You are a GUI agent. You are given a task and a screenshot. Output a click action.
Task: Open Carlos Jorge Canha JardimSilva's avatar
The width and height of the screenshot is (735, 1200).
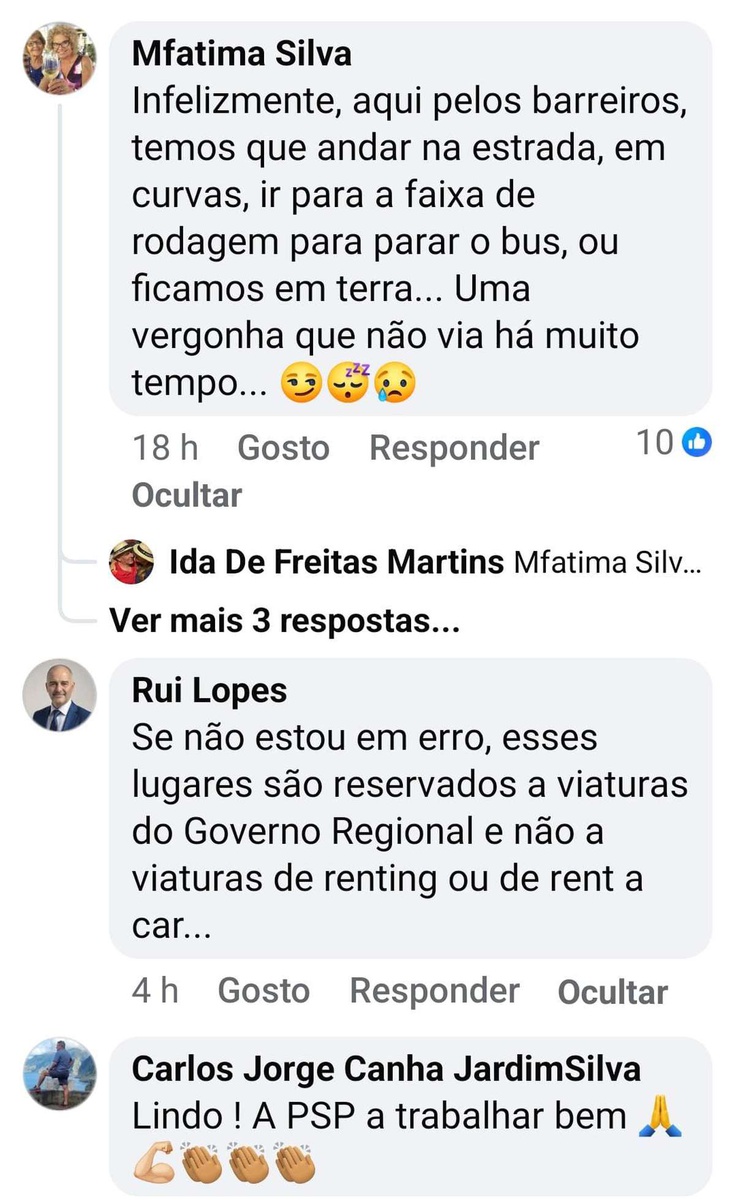tap(59, 1073)
